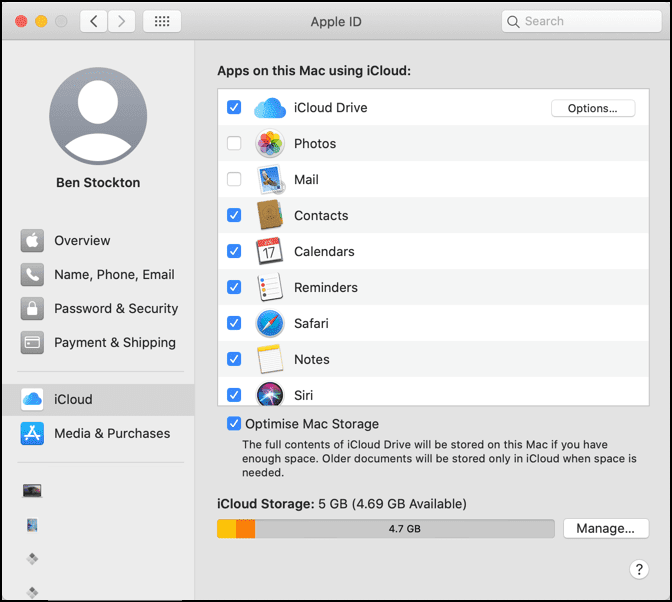Go forward with the right arrow button
Image resolution: width=672 pixels, height=602 pixels.
coord(122,21)
